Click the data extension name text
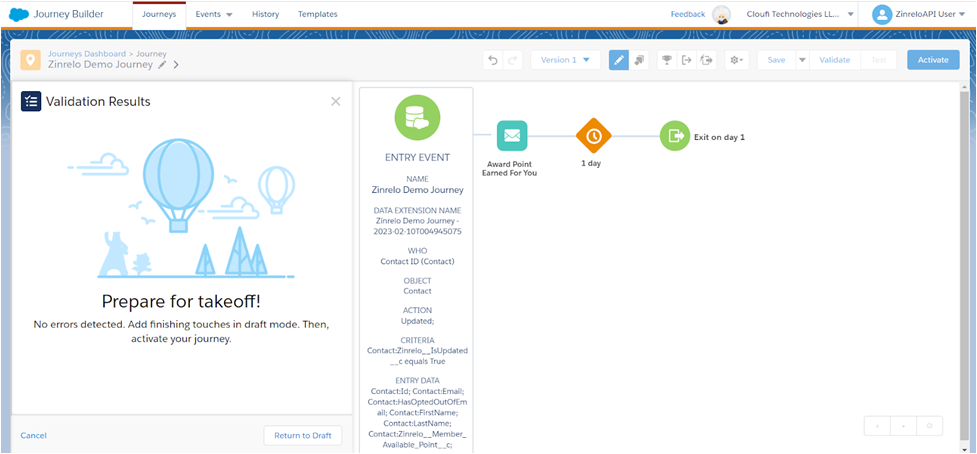 click(417, 226)
